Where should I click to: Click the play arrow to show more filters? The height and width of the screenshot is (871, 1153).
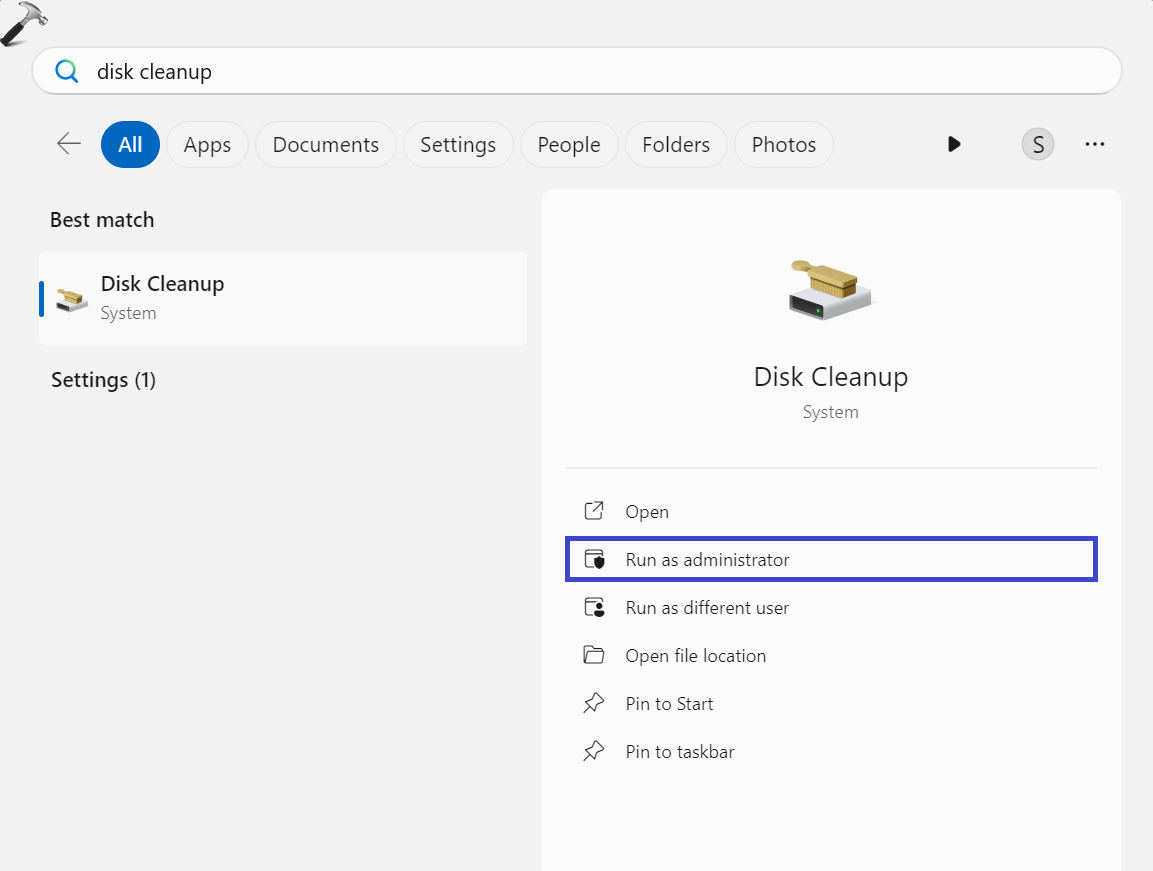[x=953, y=144]
